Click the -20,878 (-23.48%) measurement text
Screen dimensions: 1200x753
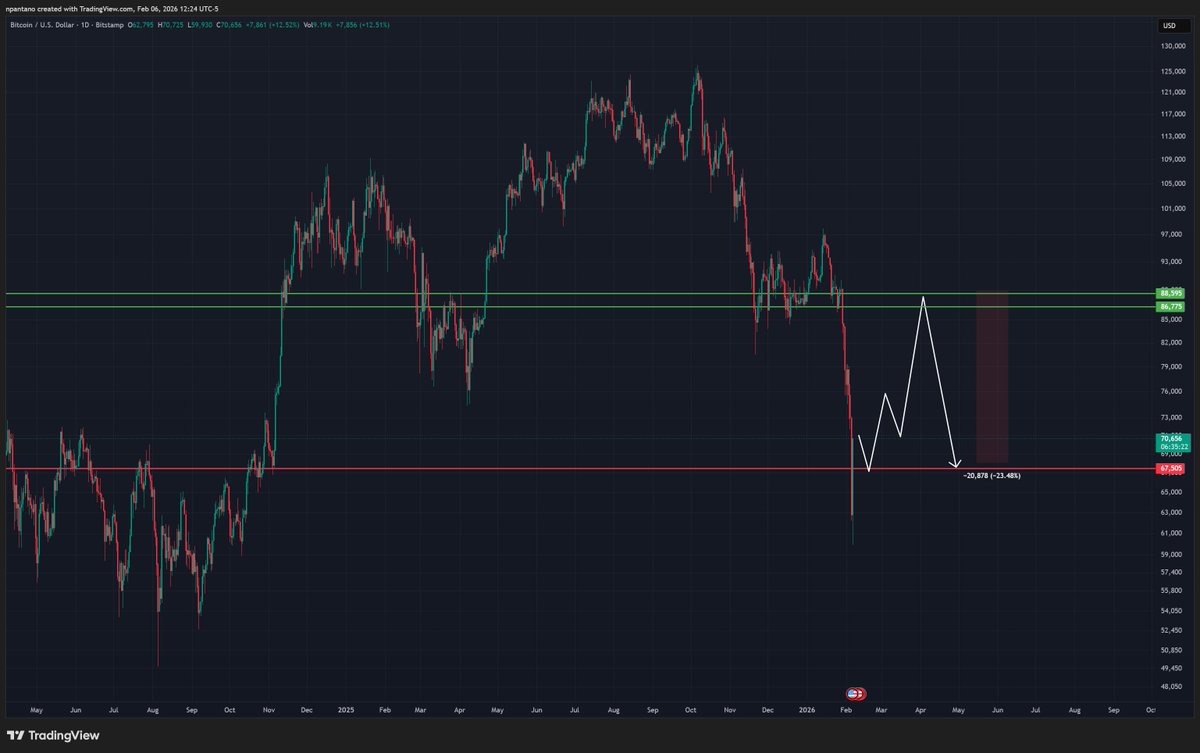(992, 475)
